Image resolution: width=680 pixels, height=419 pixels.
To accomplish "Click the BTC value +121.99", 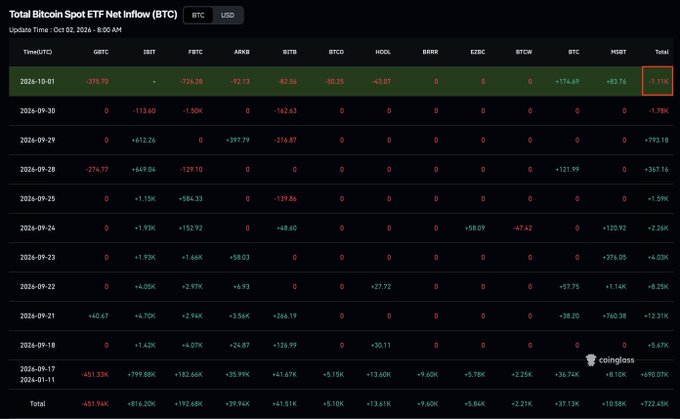I will pos(567,170).
